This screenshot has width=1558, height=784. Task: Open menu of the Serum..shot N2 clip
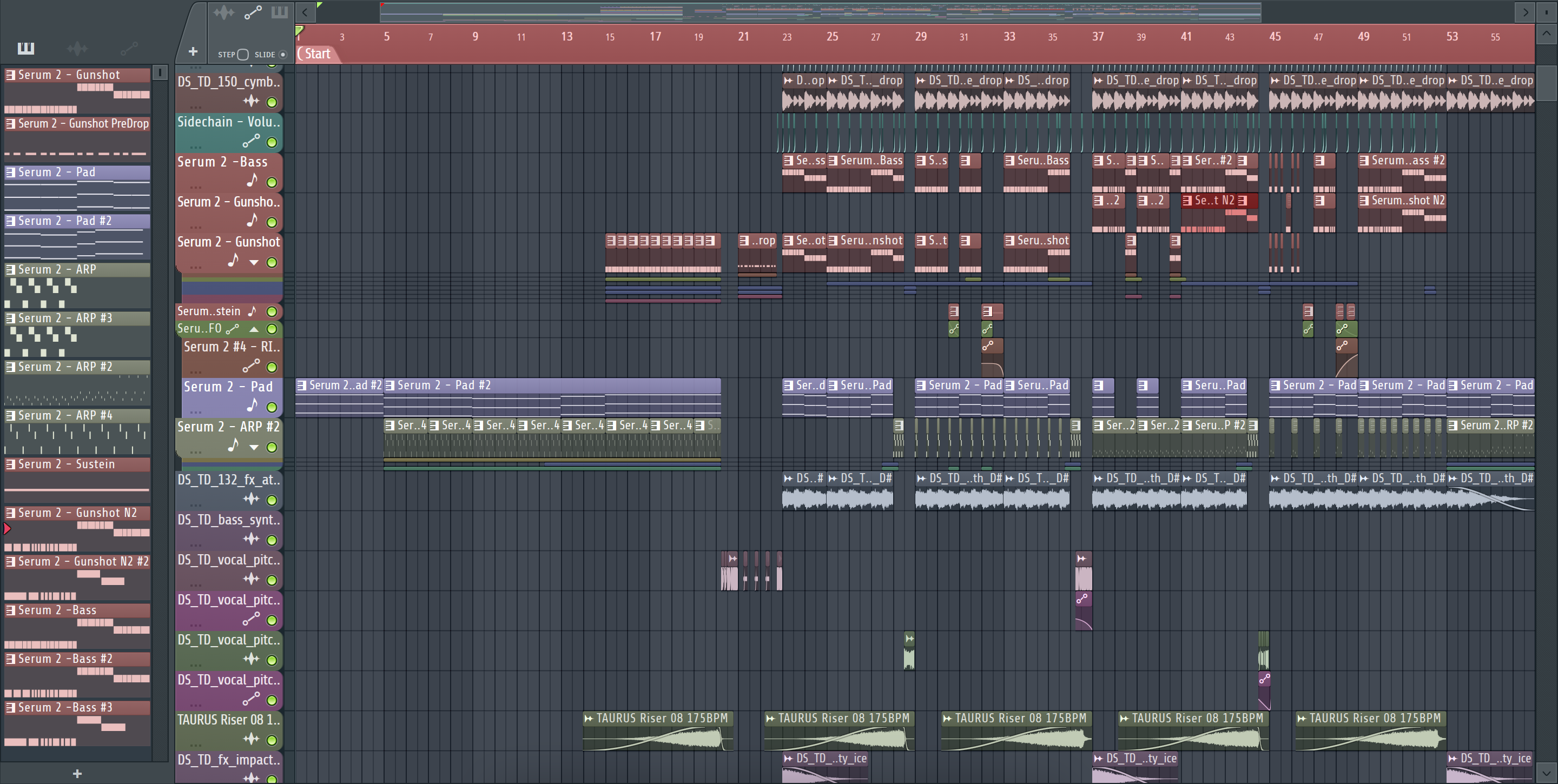[1364, 201]
